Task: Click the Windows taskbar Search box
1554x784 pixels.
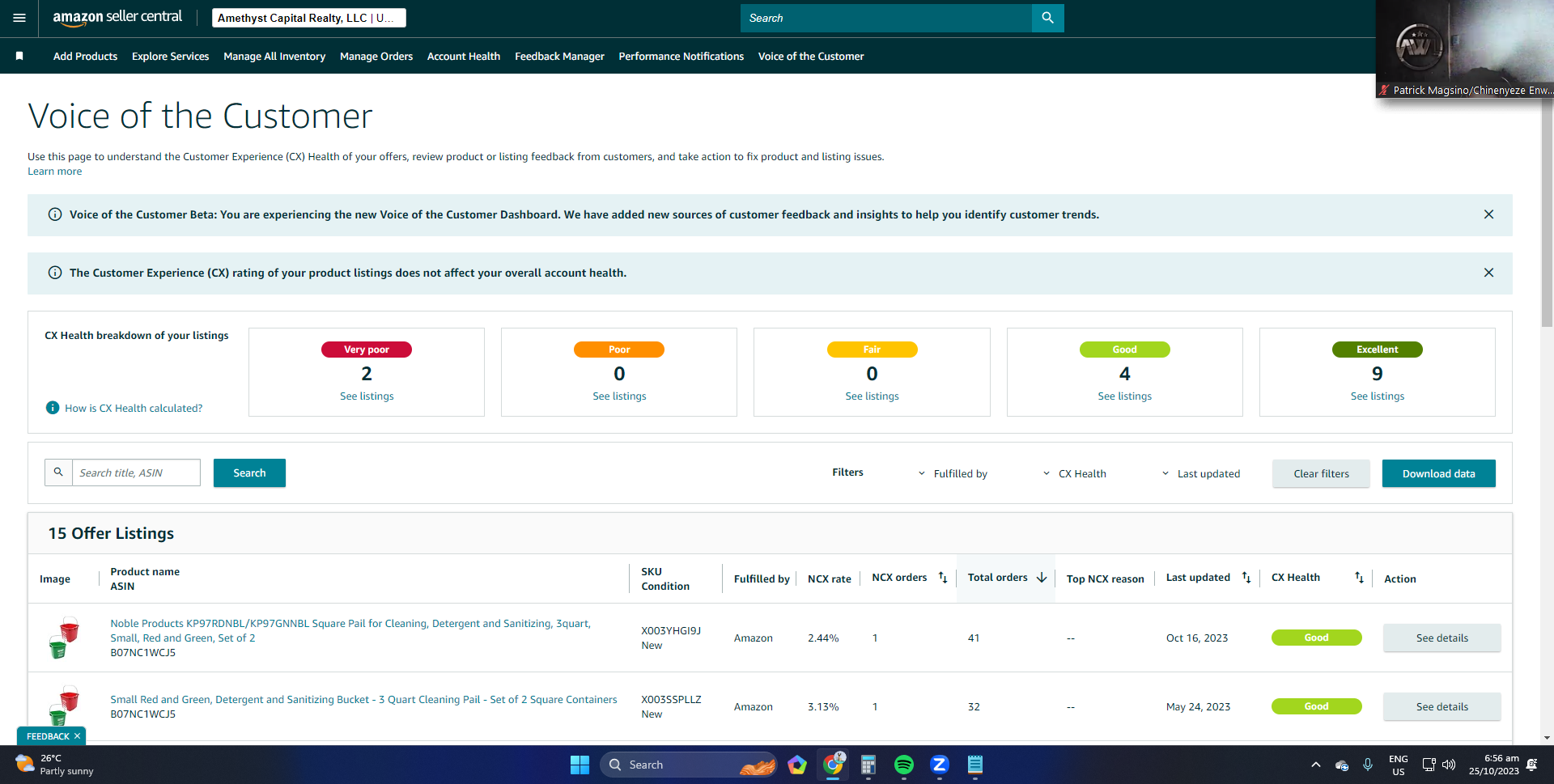Action: (688, 765)
